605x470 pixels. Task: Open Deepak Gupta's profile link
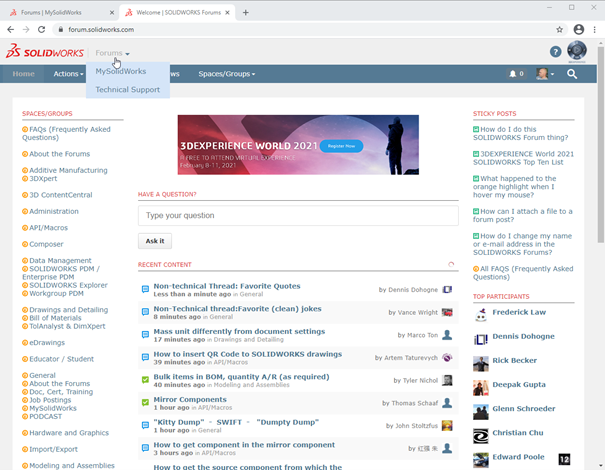tap(519, 384)
